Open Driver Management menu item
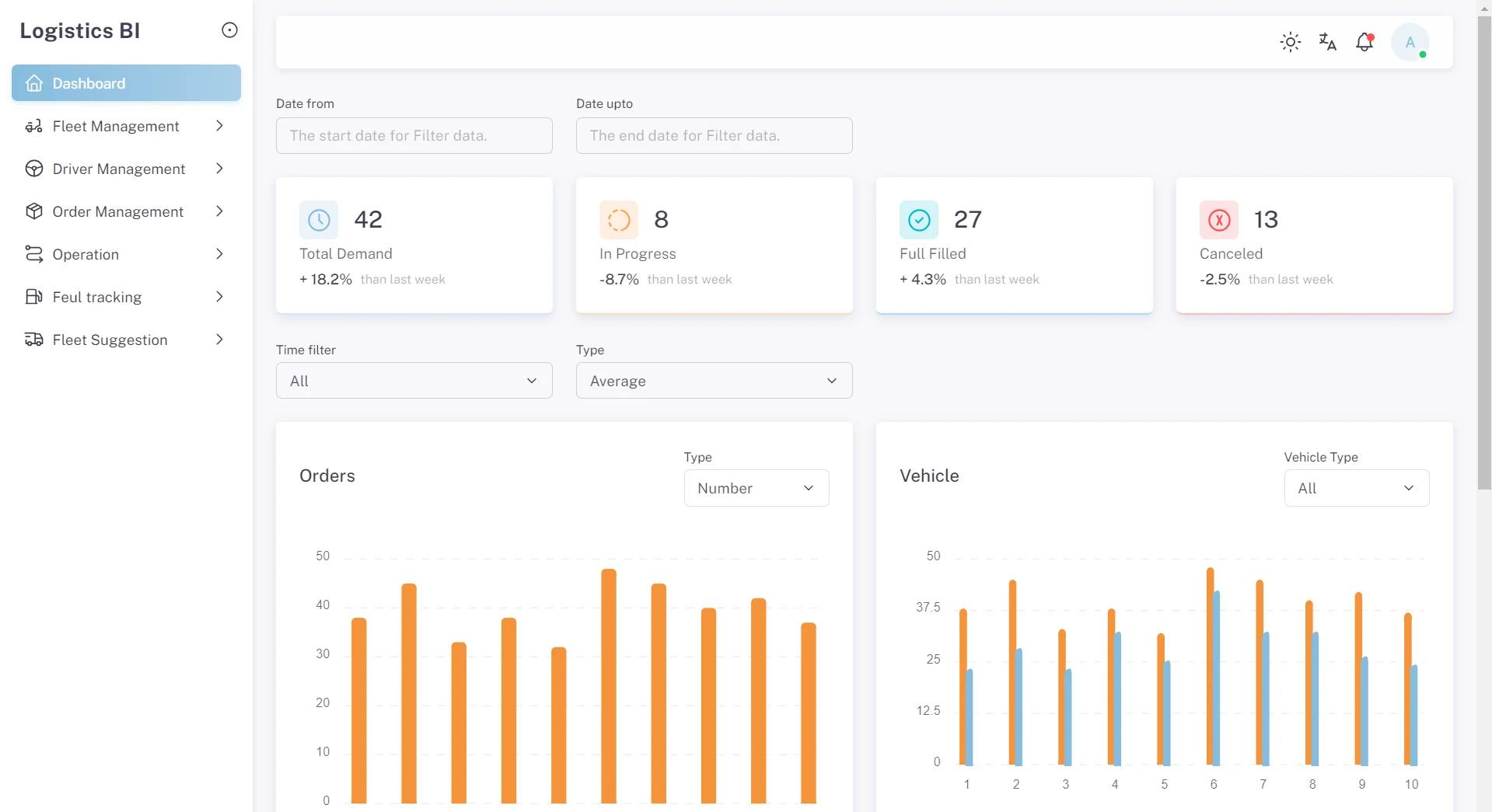 (x=126, y=169)
